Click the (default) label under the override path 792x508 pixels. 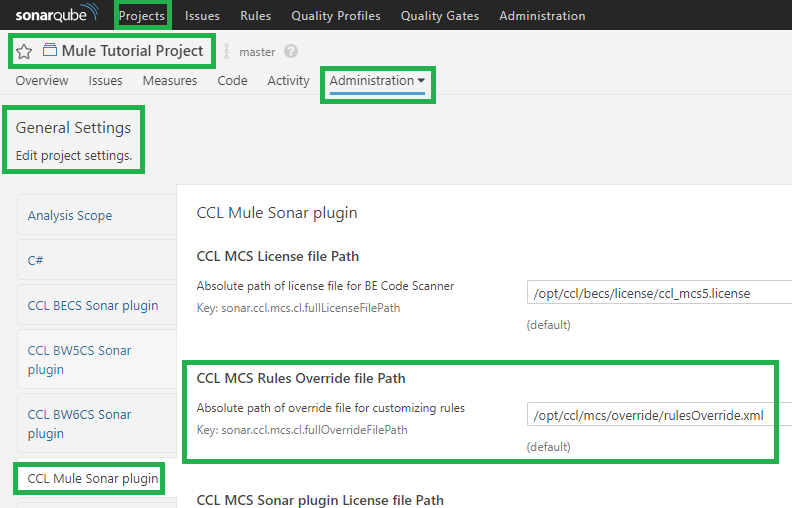pos(549,447)
